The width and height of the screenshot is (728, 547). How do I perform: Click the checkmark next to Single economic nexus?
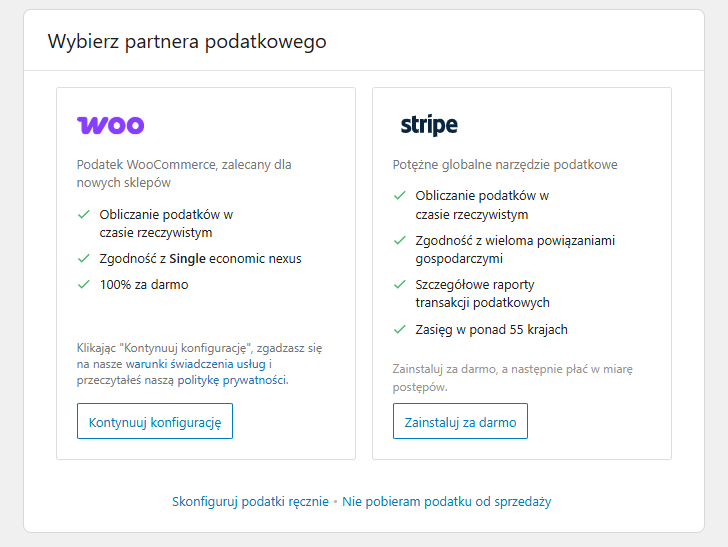coord(83,258)
